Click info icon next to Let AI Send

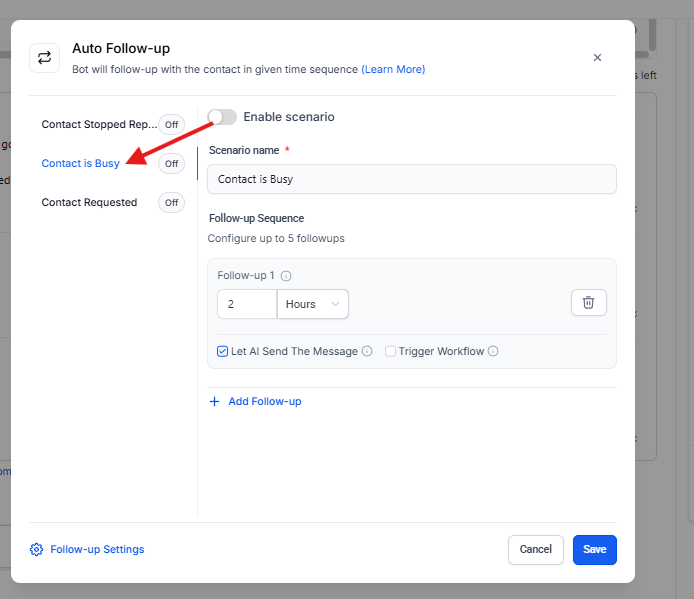coord(367,352)
